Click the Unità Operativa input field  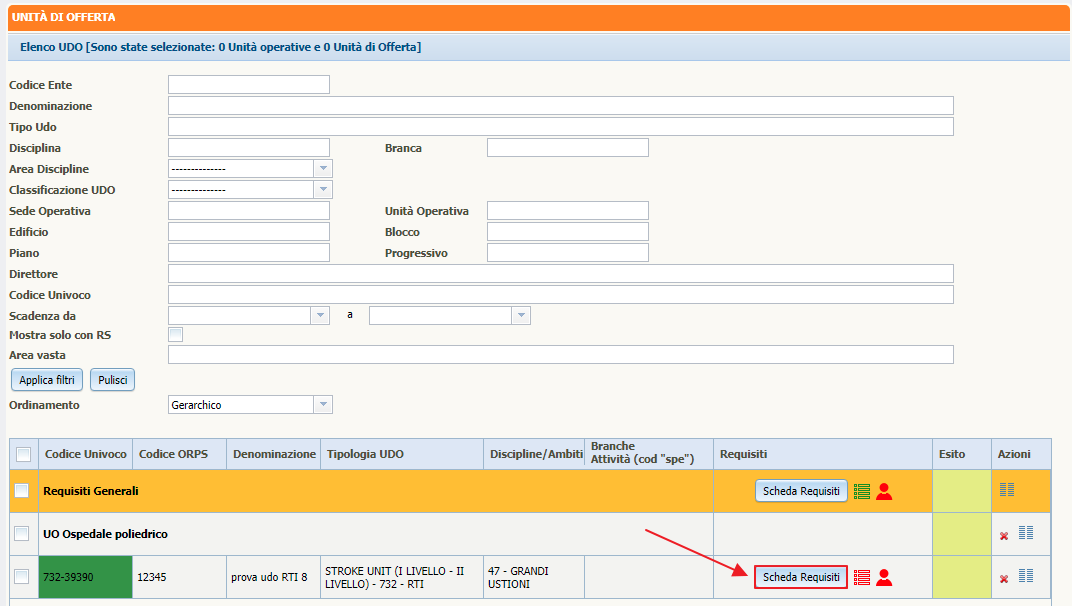click(568, 210)
